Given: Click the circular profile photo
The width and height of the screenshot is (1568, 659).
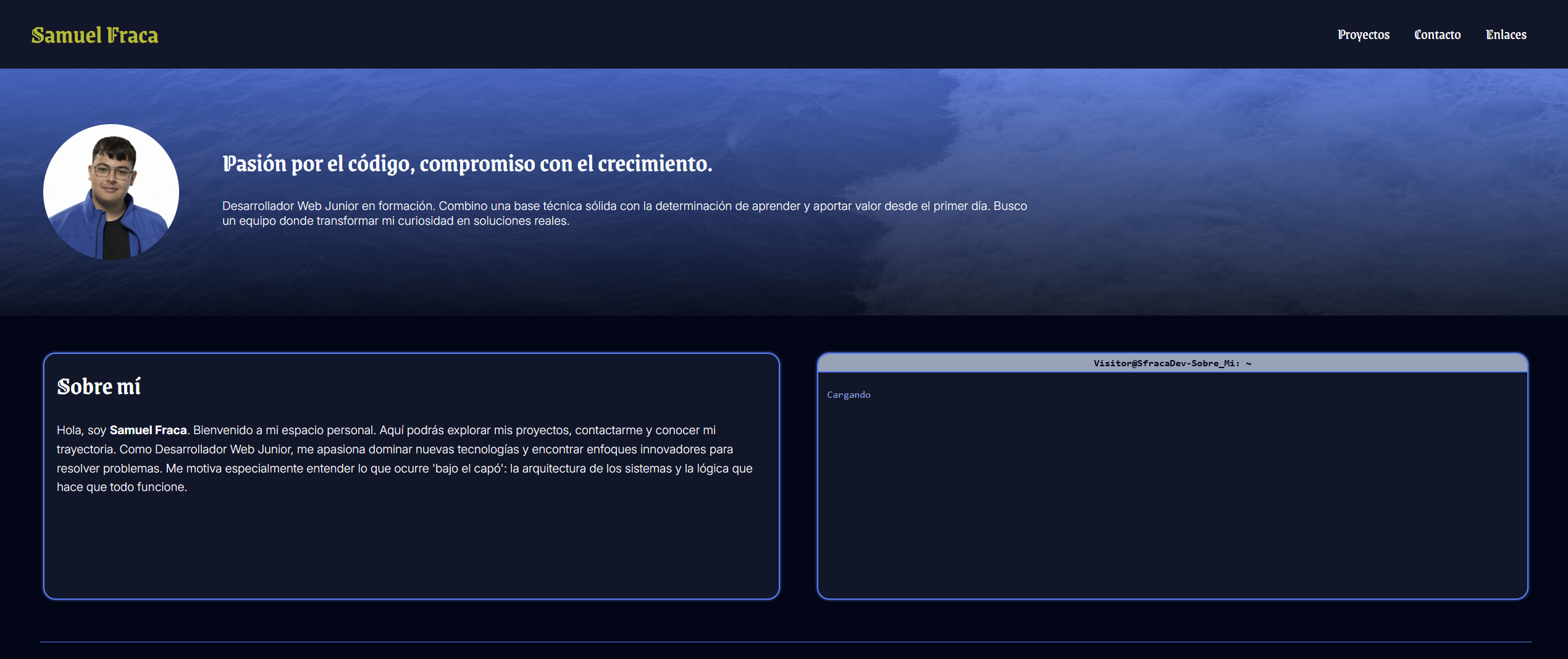Looking at the screenshot, I should 111,192.
